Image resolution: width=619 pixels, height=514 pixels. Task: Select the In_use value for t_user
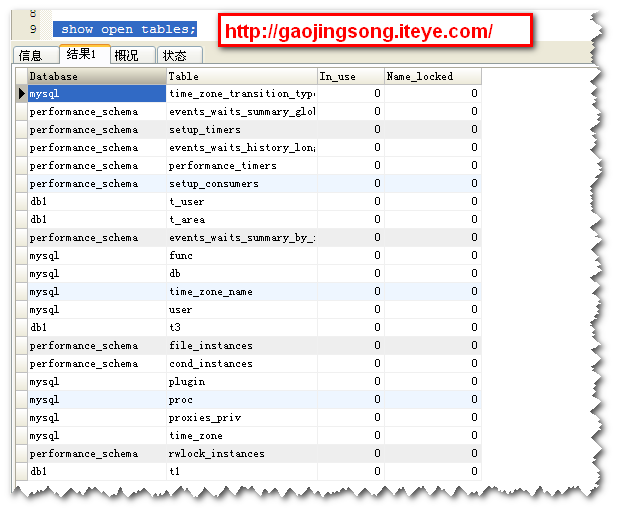point(351,201)
